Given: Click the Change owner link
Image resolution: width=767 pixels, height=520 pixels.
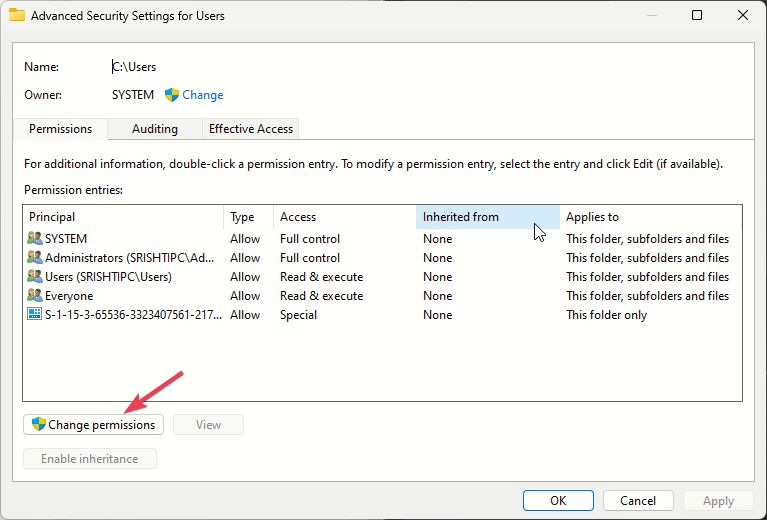Looking at the screenshot, I should pos(203,95).
